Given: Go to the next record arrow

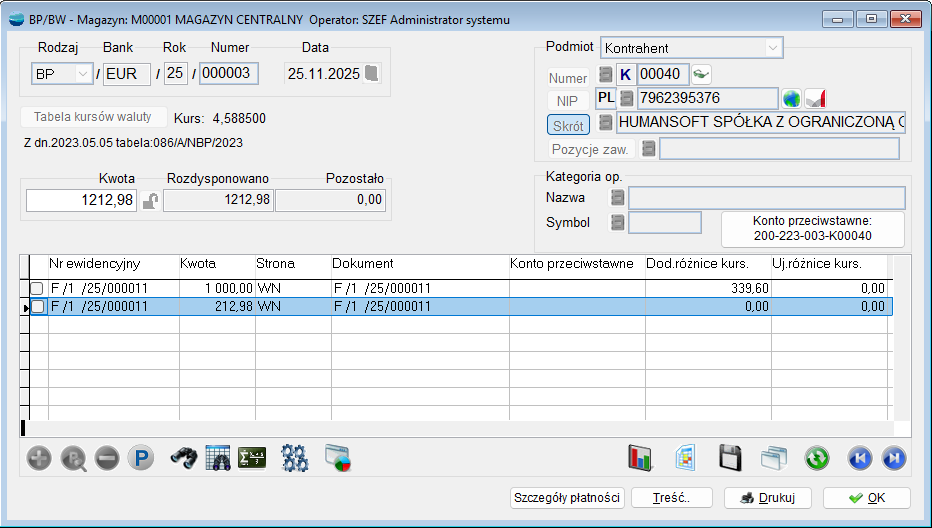Looking at the screenshot, I should [x=894, y=458].
